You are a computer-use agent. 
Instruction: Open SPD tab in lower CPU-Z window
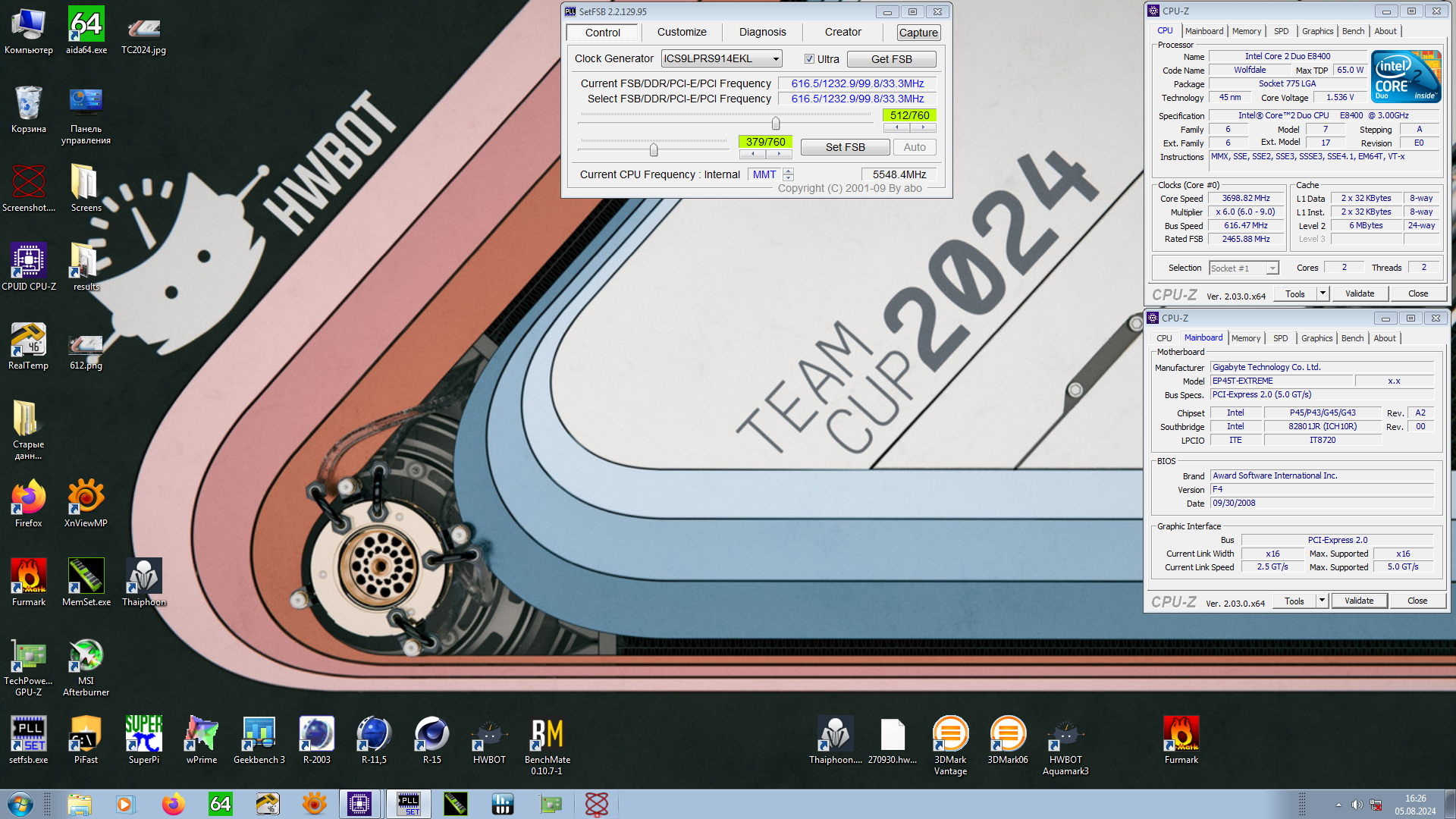tap(1280, 338)
